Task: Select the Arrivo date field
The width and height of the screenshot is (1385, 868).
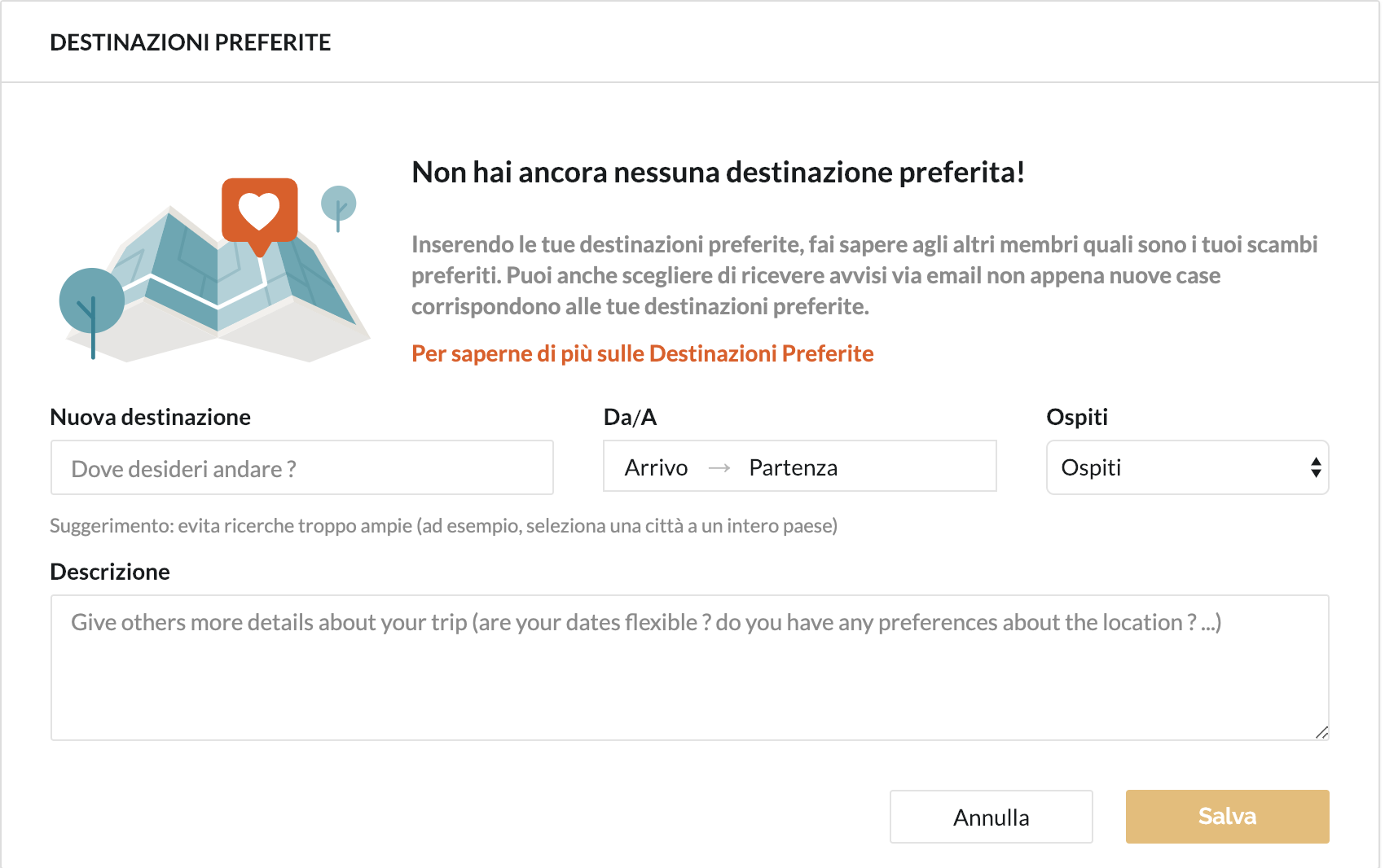Action: pos(657,467)
